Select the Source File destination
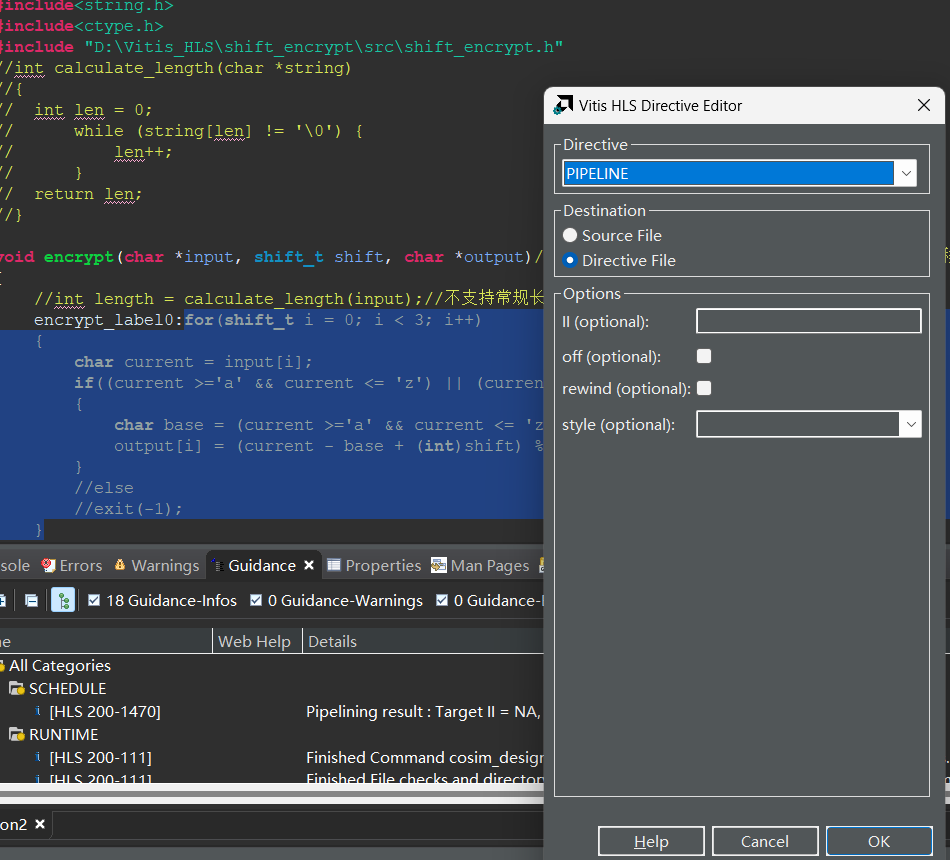This screenshot has width=950, height=860. (x=570, y=235)
